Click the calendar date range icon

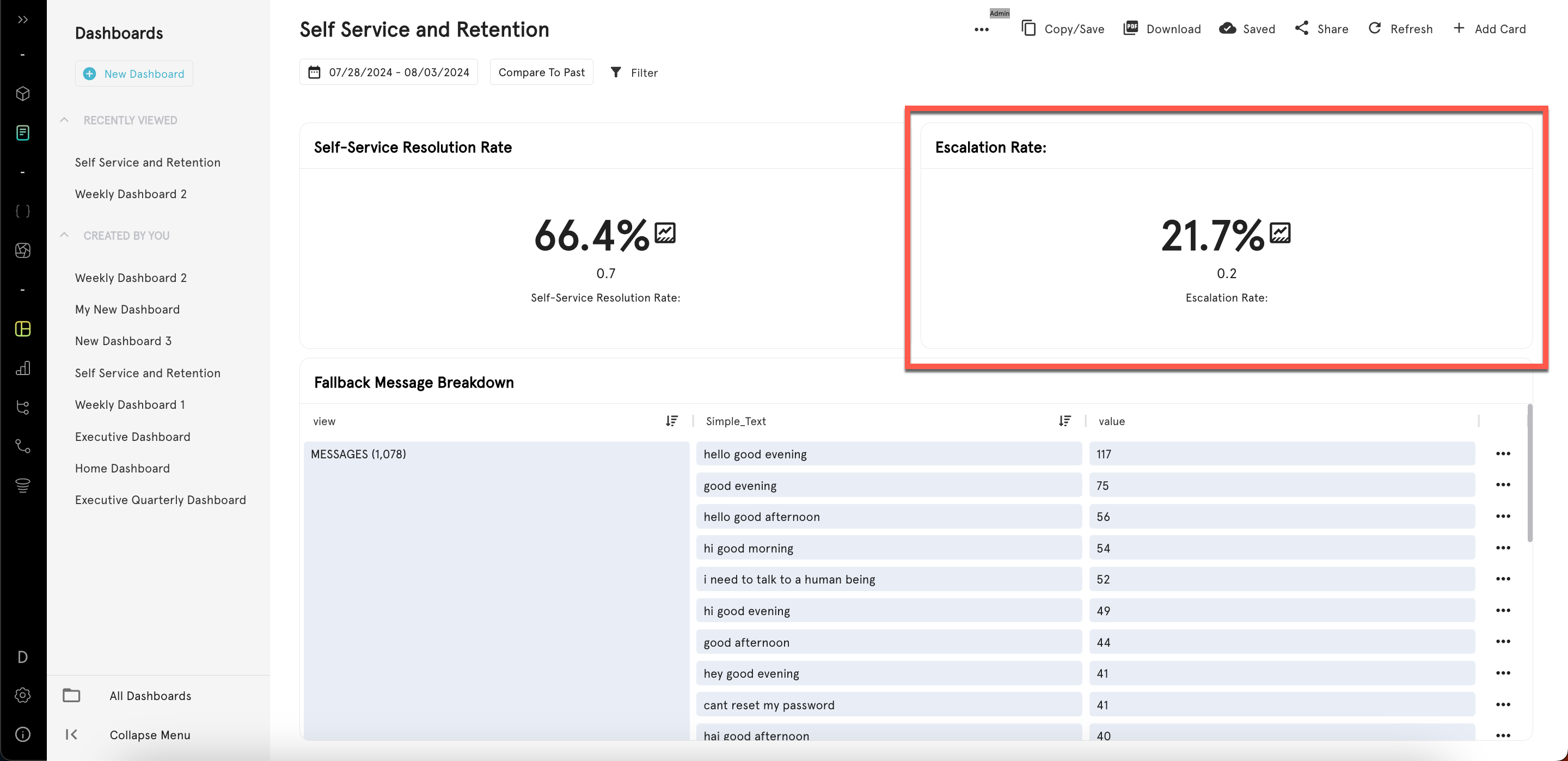point(314,71)
